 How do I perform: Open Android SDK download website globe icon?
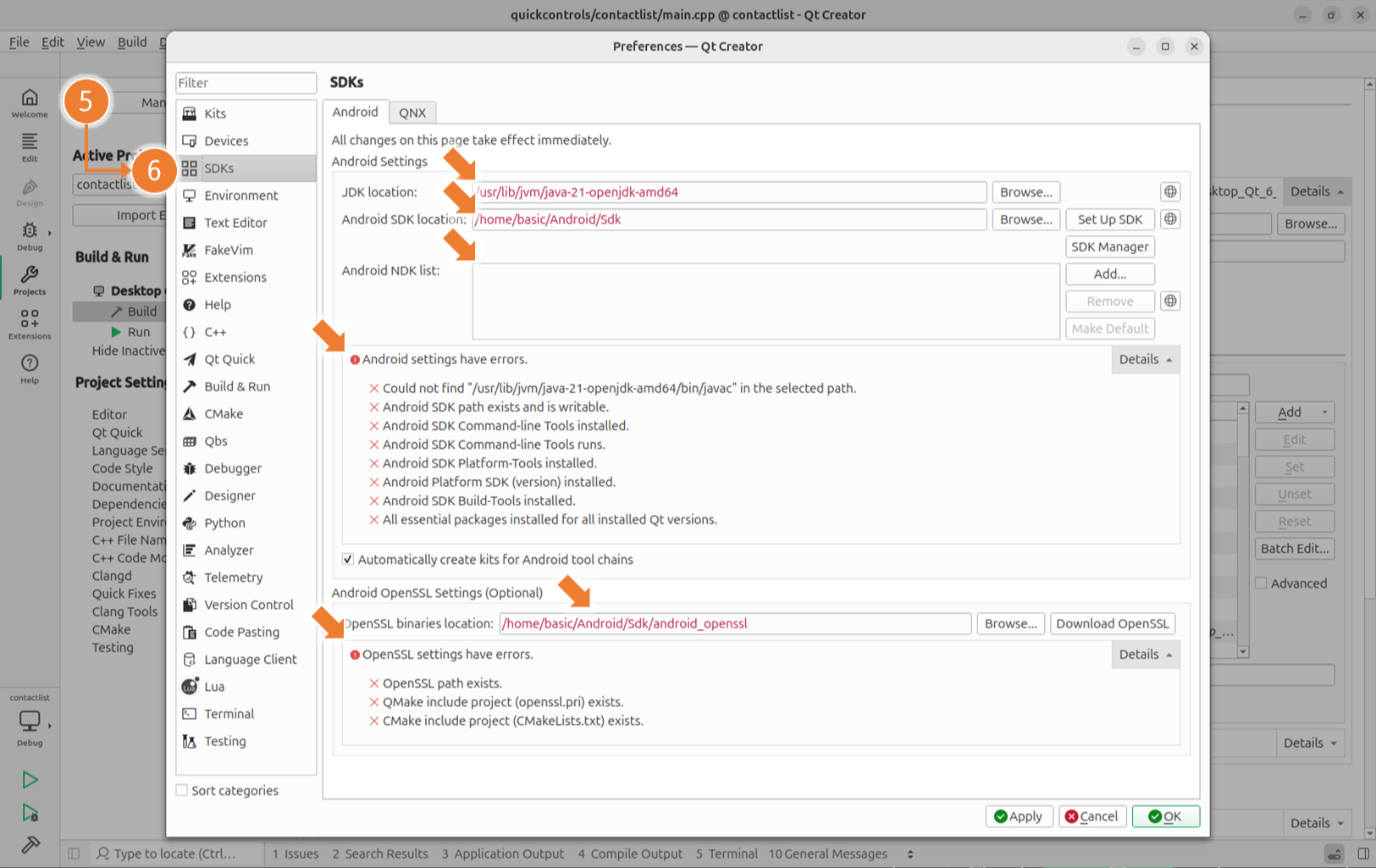click(1170, 219)
